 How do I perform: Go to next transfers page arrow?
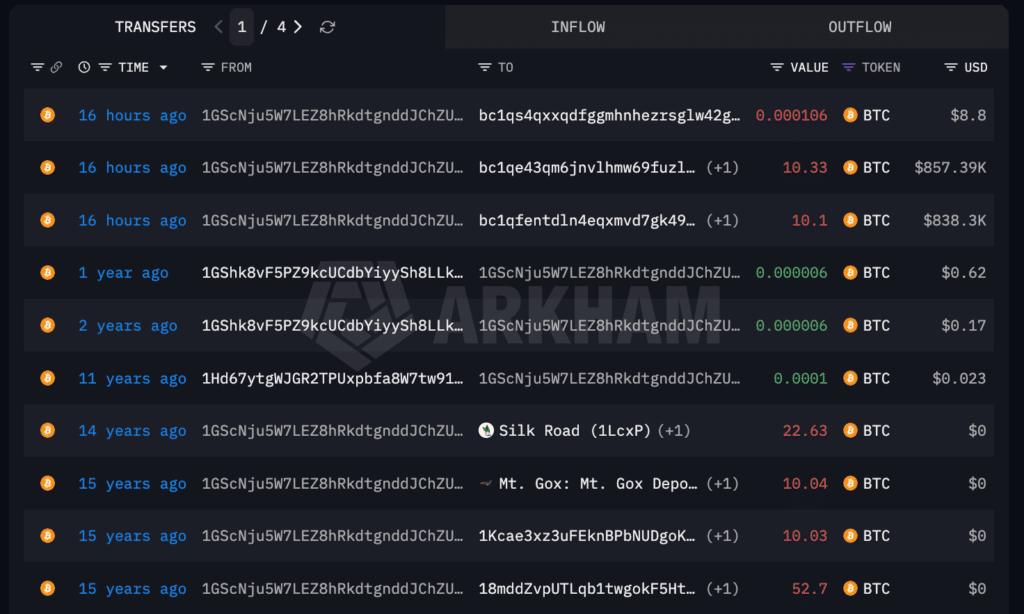click(298, 27)
